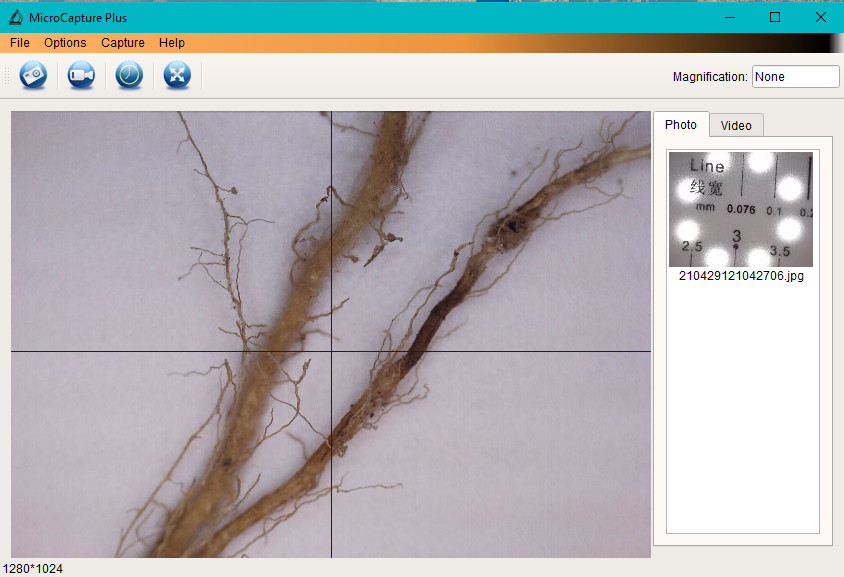Open the Help menu
844x577 pixels.
(x=172, y=43)
